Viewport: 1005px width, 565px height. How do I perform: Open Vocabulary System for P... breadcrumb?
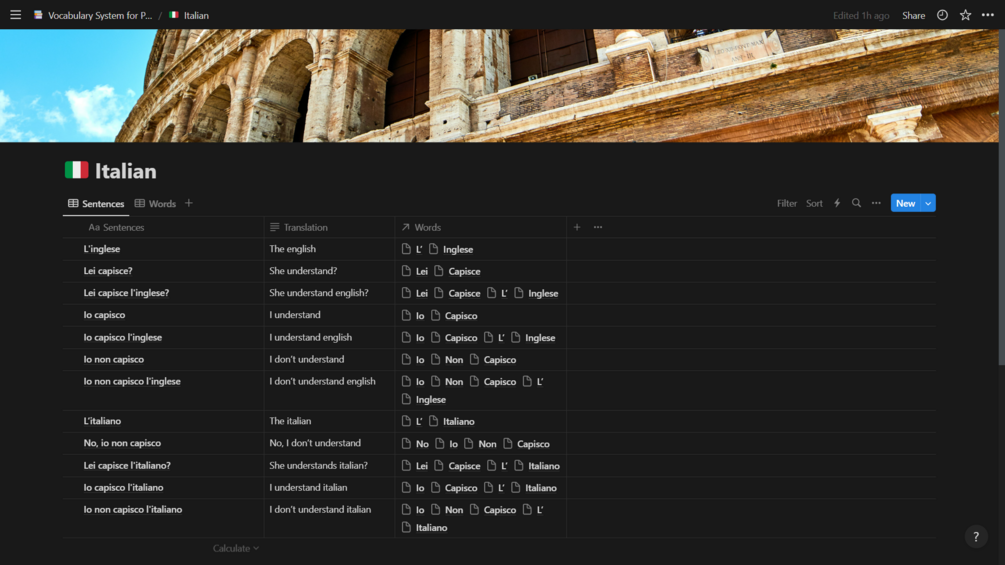point(94,15)
